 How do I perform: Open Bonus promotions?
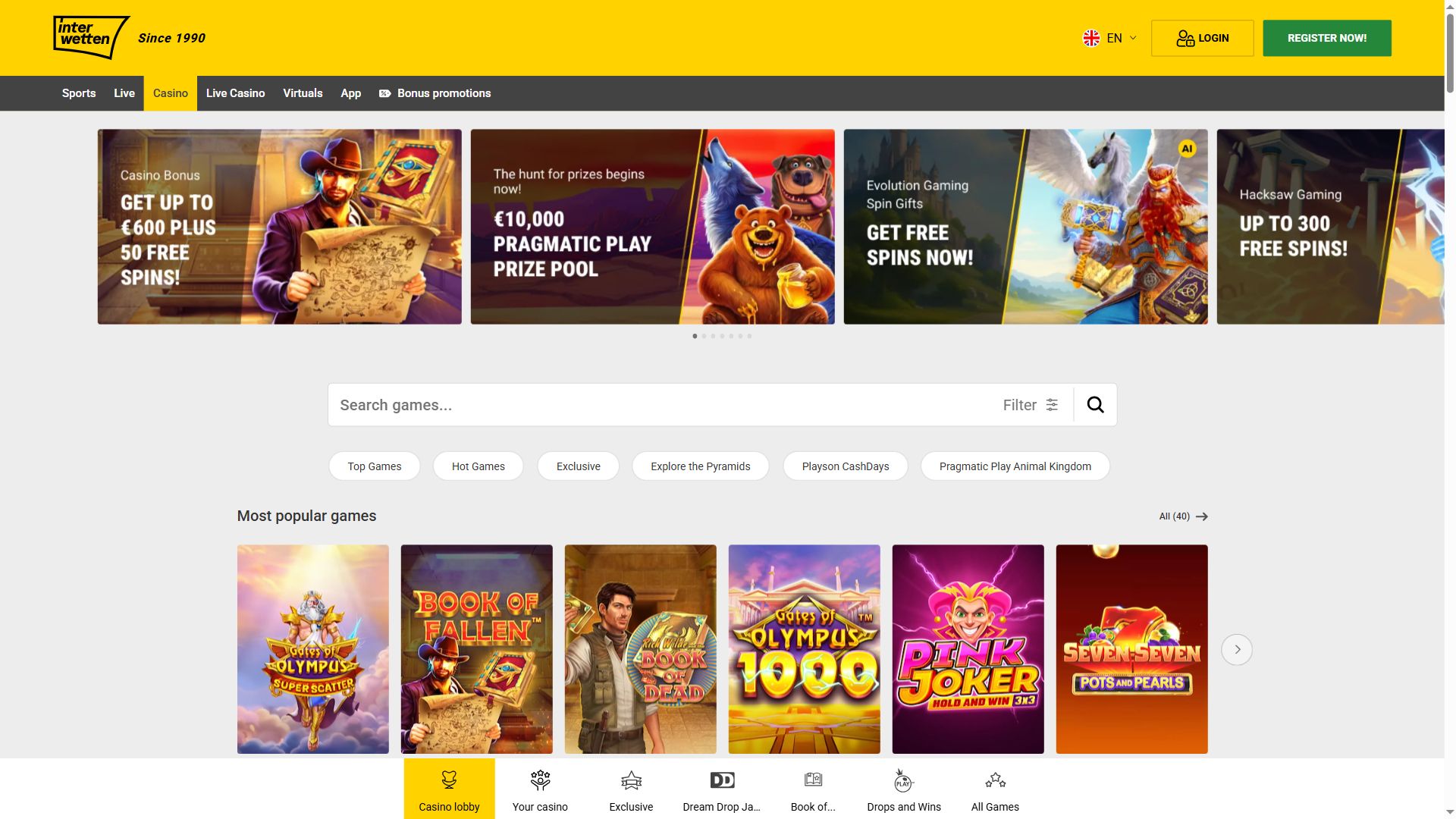tap(435, 93)
